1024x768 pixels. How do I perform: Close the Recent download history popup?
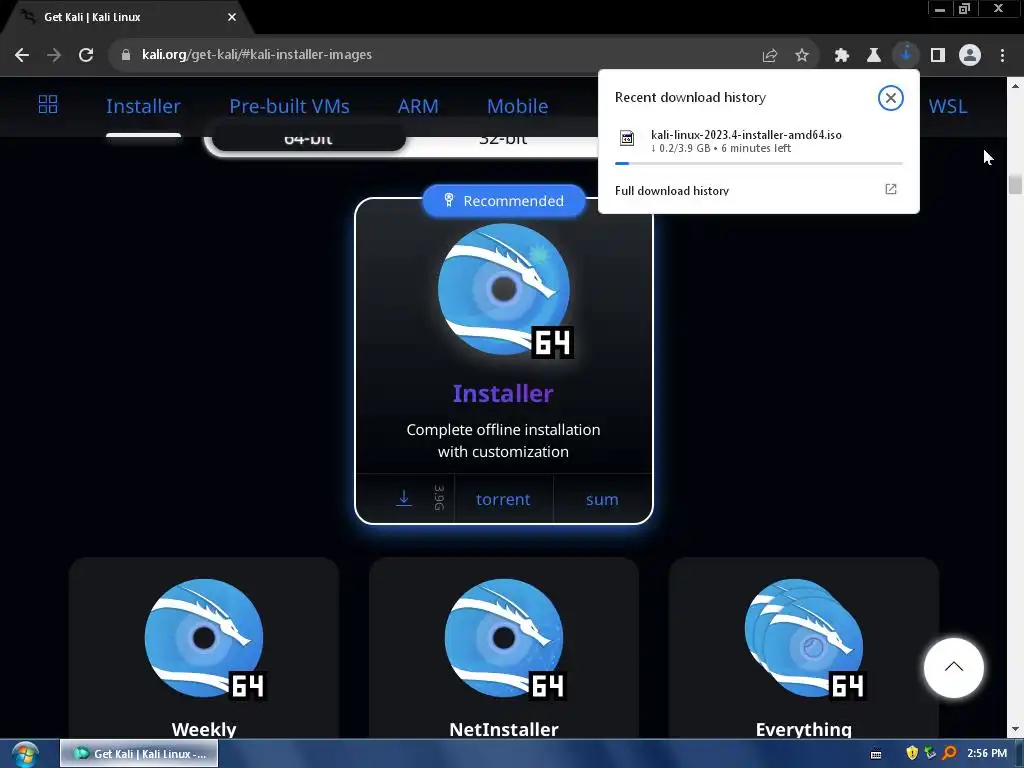890,98
